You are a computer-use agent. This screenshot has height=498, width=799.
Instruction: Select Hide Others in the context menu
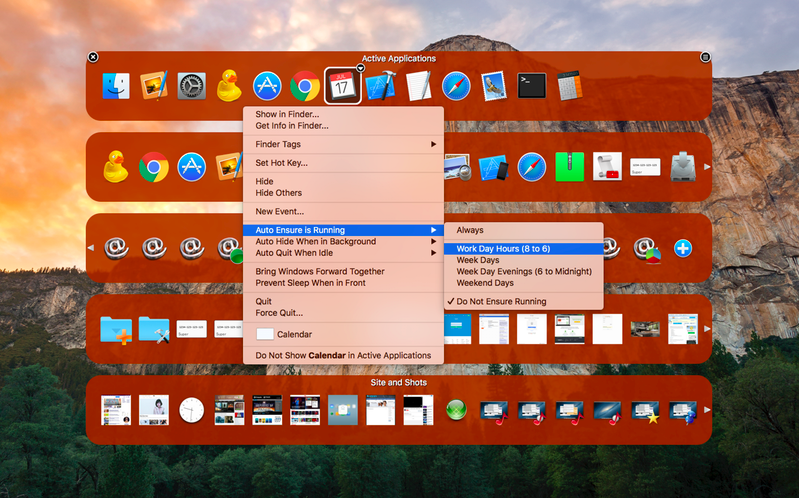coord(343,193)
